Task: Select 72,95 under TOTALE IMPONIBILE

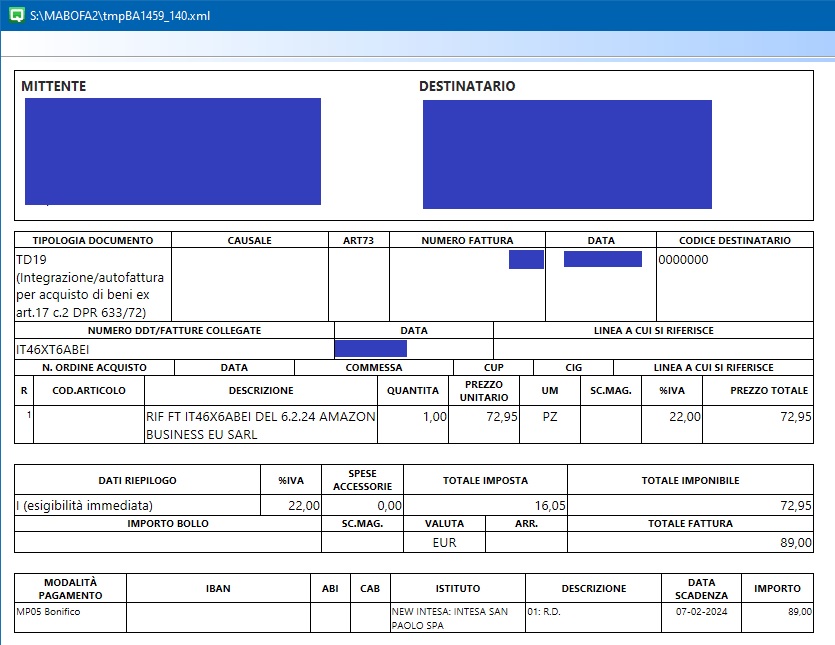Action: tap(796, 505)
